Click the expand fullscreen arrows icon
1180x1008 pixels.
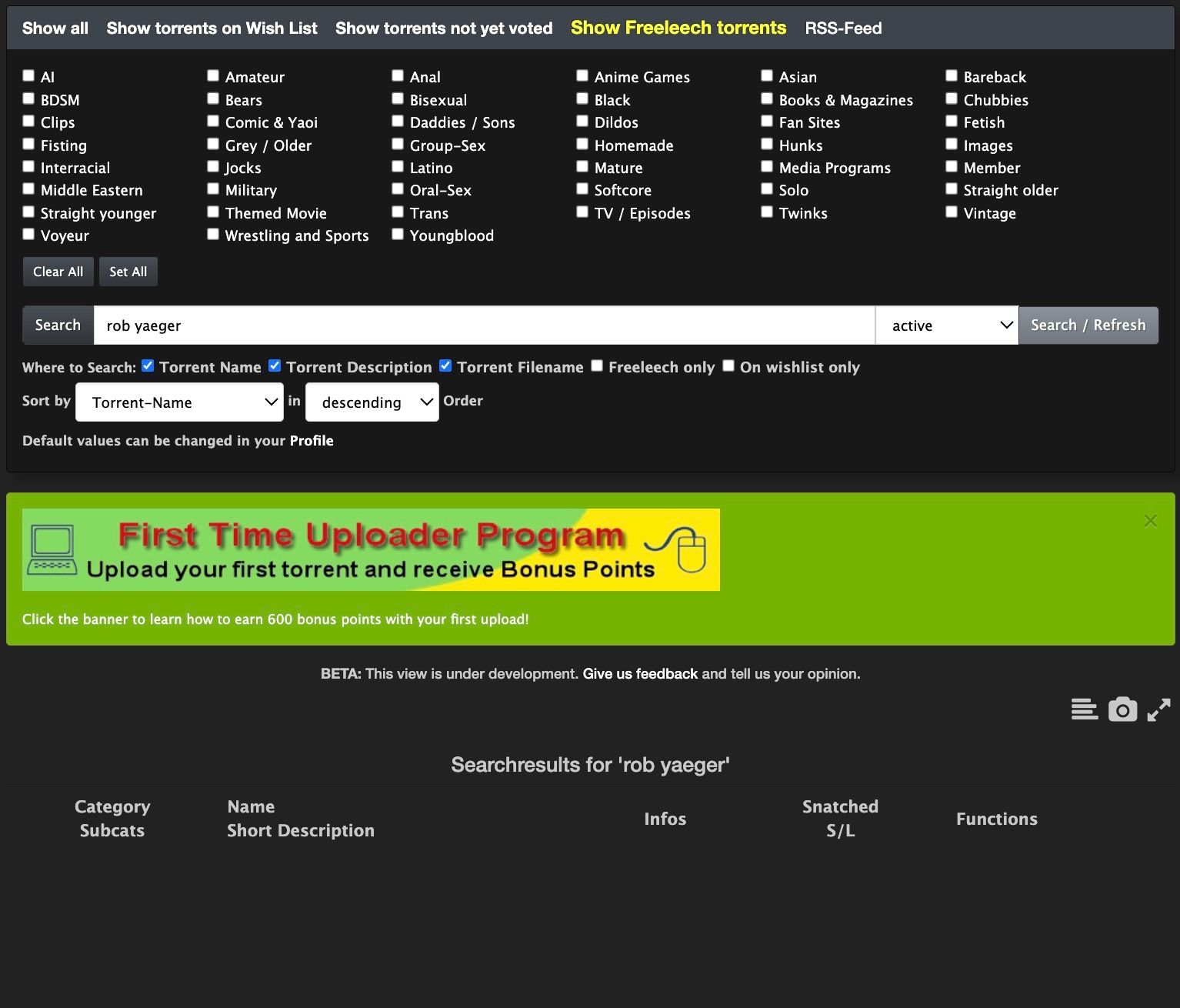[1158, 709]
